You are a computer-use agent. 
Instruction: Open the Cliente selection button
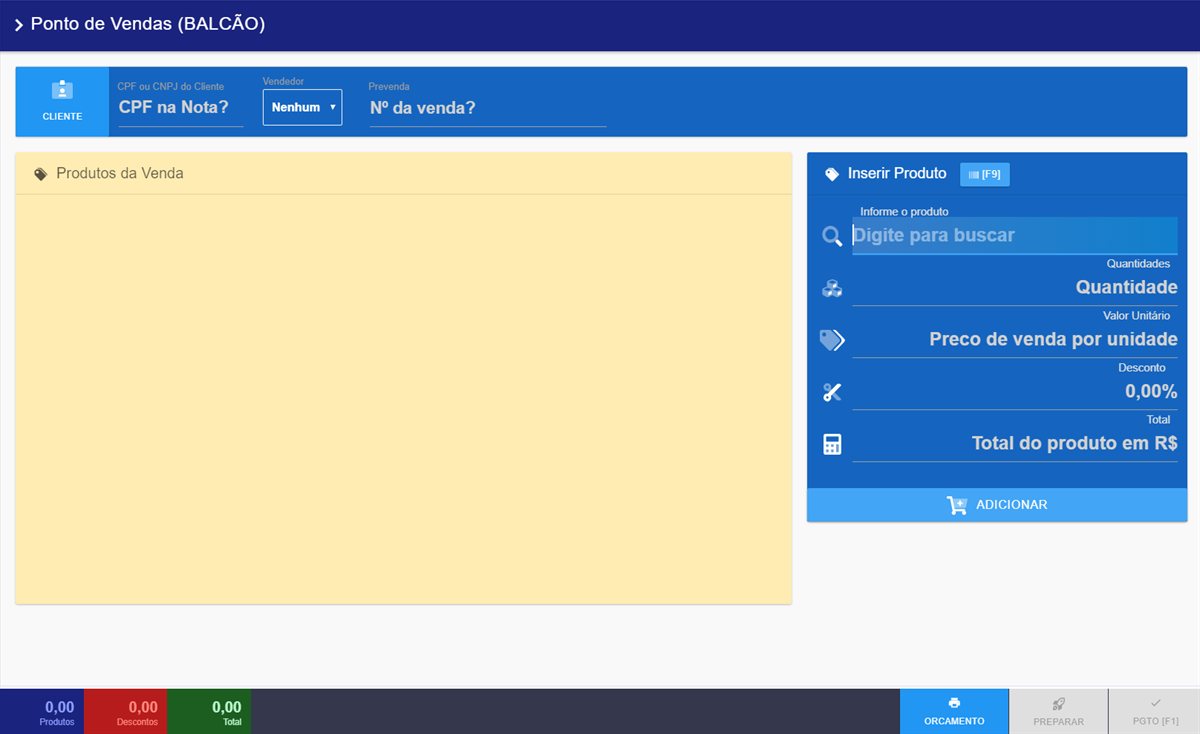pos(62,102)
